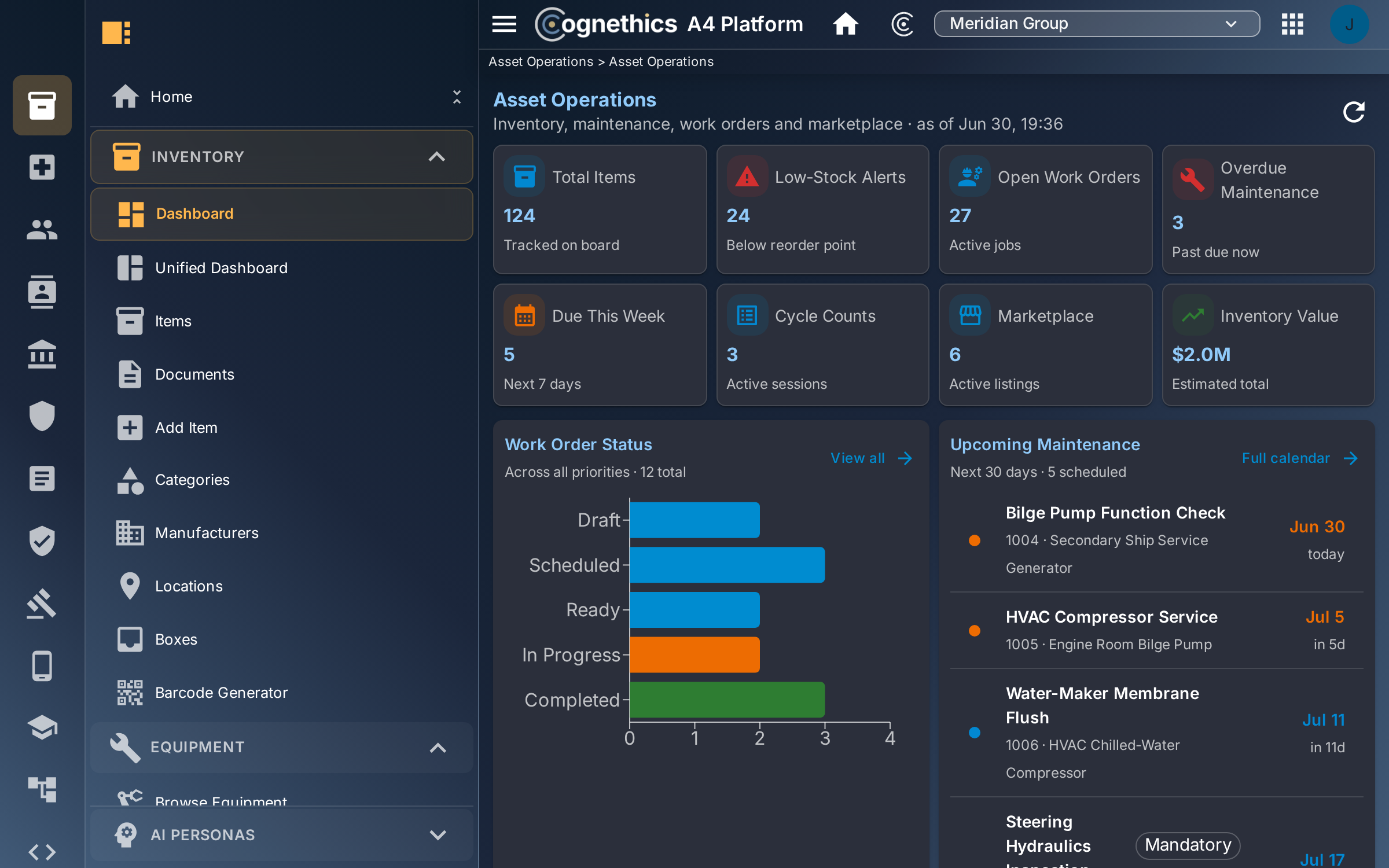Open the verified shield check icon in rail
Viewport: 1389px width, 868px height.
(42, 540)
